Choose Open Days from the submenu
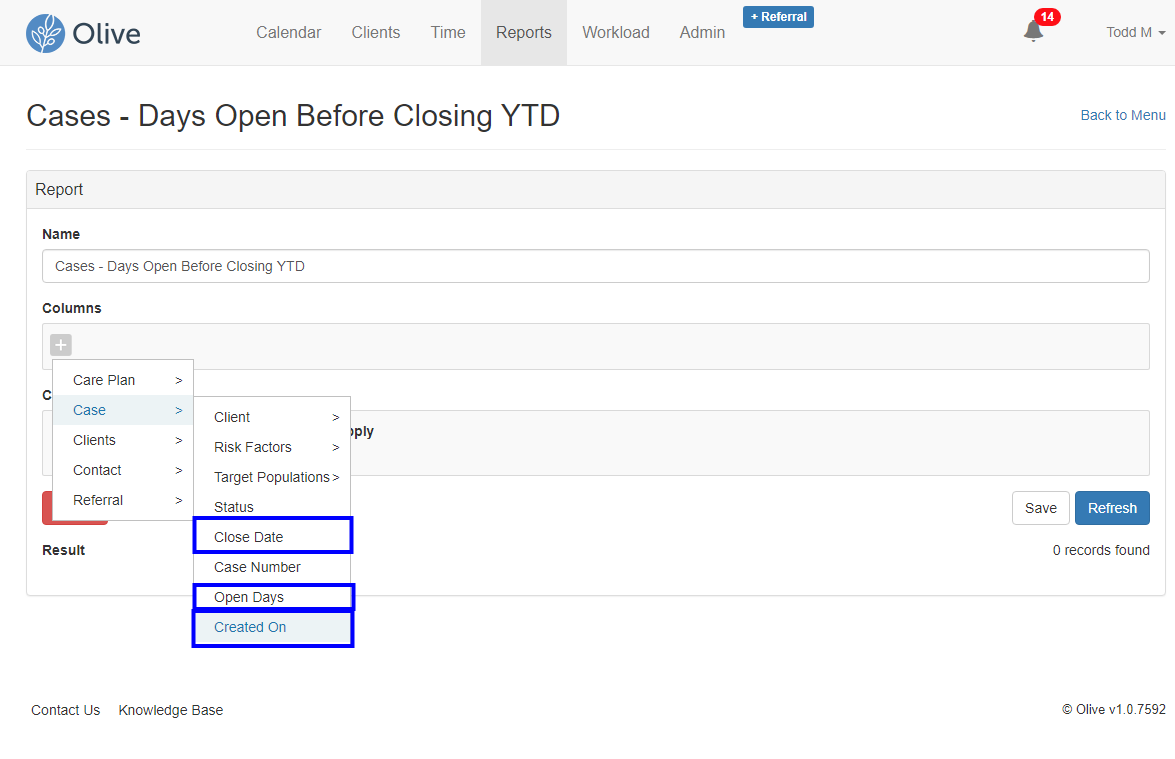Screen dimensions: 1175x759 [273, 597]
